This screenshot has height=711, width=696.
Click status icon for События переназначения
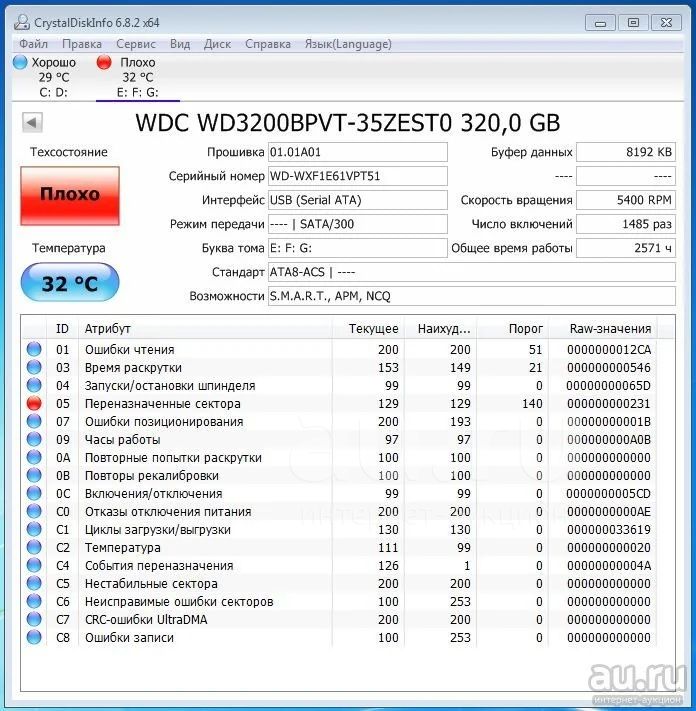34,565
